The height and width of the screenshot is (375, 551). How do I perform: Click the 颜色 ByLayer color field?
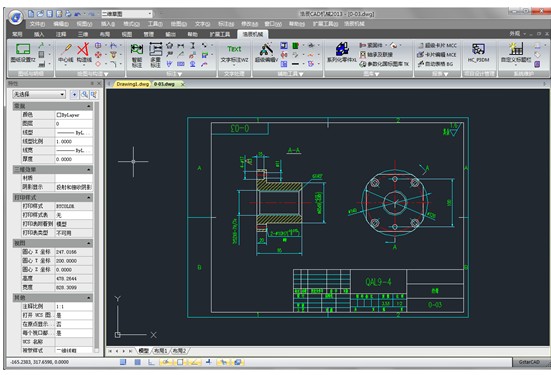(x=73, y=115)
